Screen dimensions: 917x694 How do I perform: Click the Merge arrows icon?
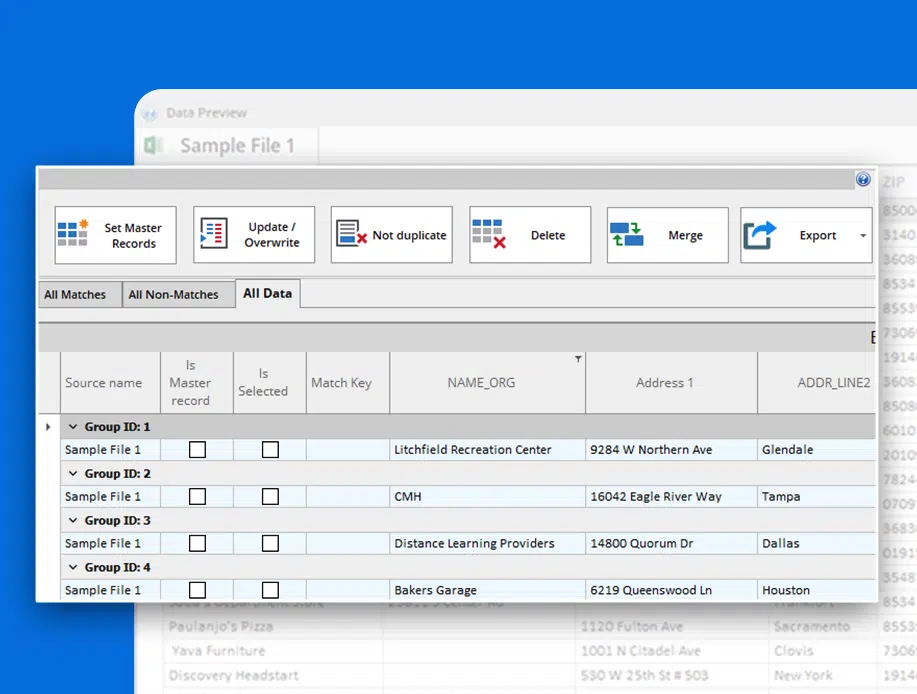pos(627,234)
